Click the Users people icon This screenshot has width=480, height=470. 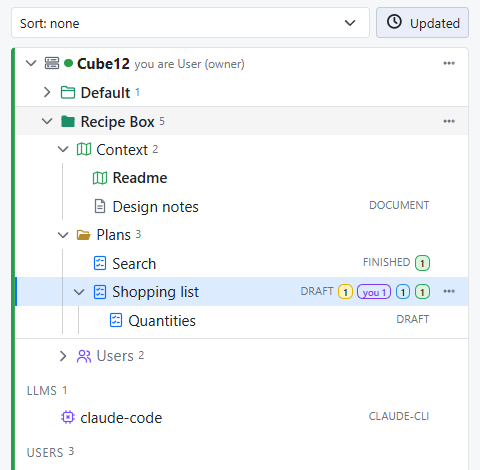tap(84, 356)
